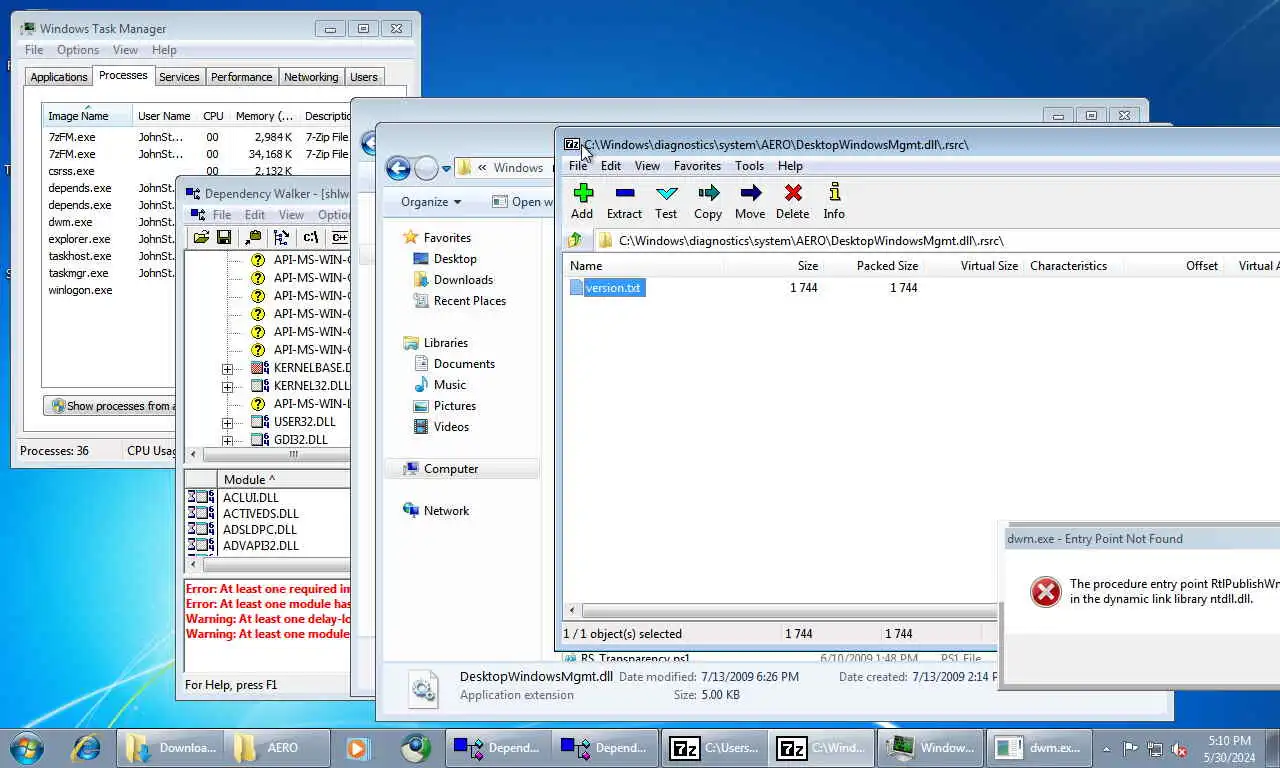1280x768 pixels.
Task: Switch to Applications tab in Task Manager
Action: point(59,77)
